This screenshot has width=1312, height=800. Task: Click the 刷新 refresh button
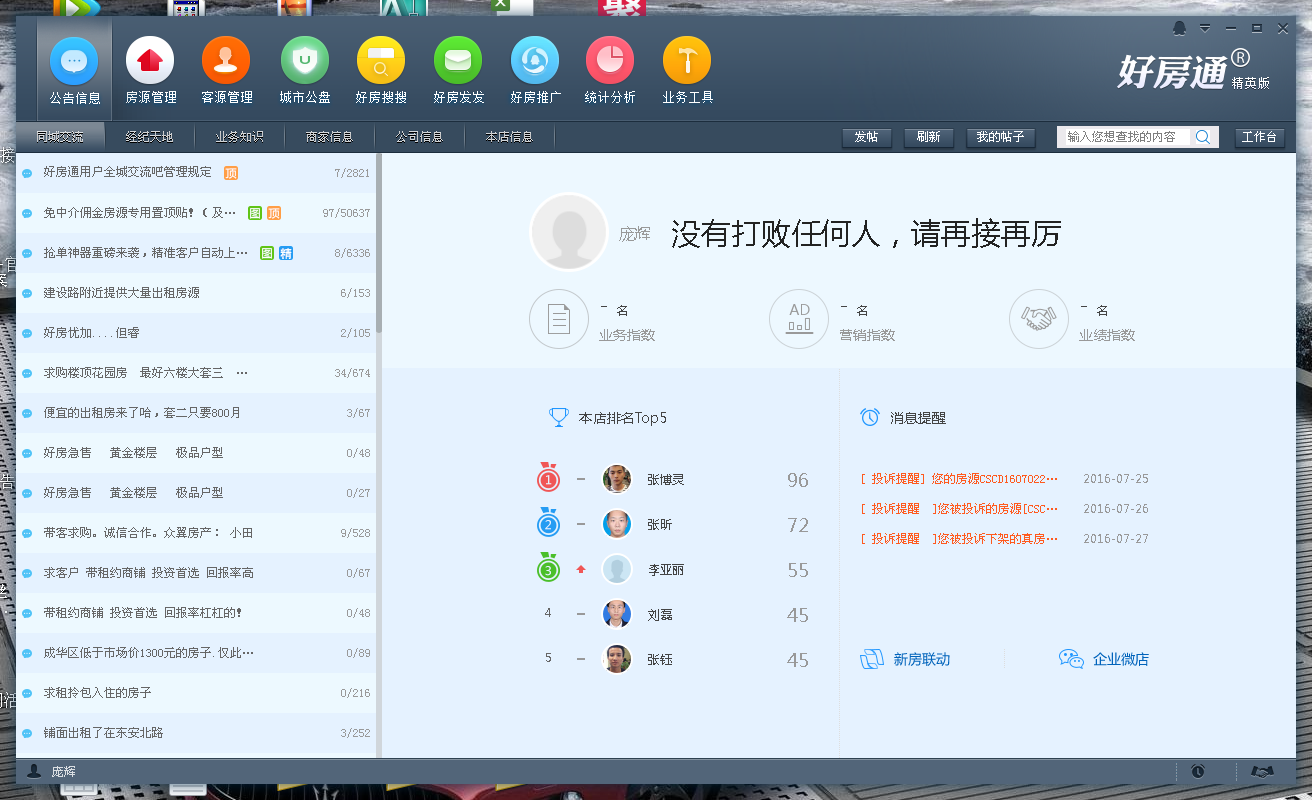point(928,137)
